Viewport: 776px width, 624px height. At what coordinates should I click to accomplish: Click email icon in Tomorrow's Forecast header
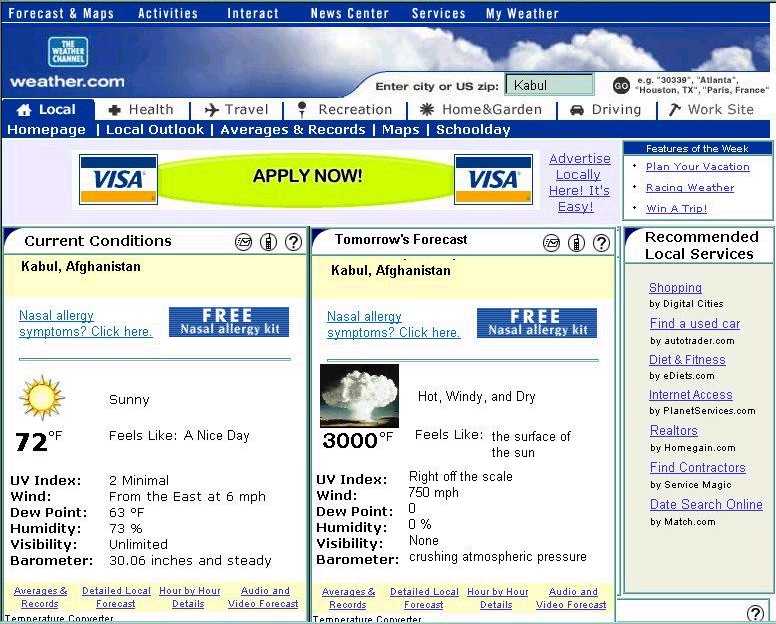click(551, 243)
